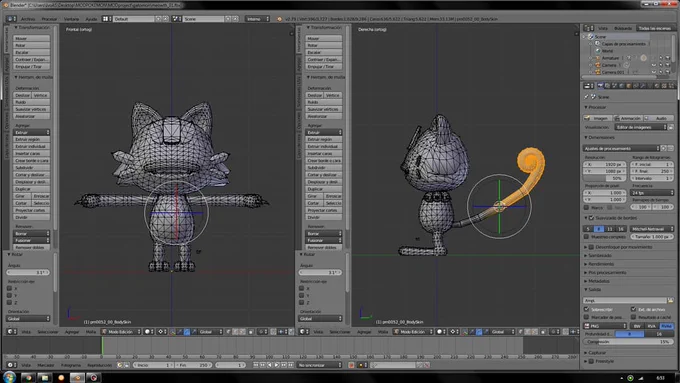Image resolution: width=680 pixels, height=383 pixels.
Task: Open the Archivo menu
Action: 28,19
